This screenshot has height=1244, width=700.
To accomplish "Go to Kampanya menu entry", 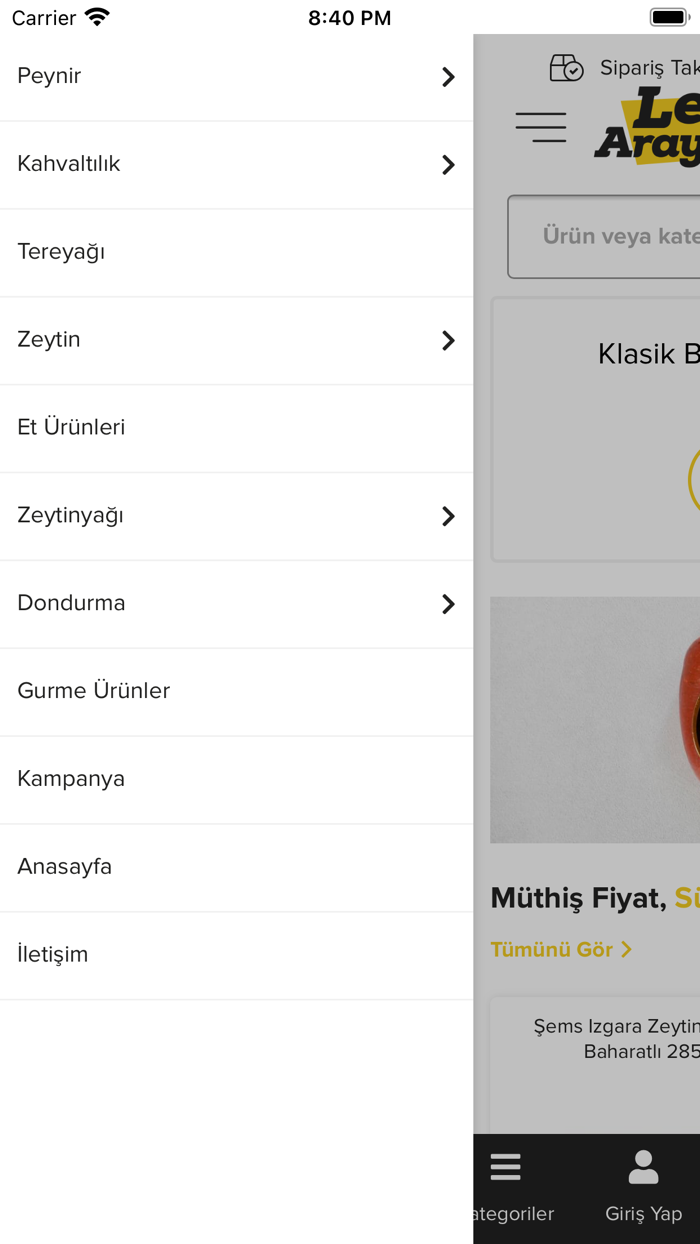I will (x=71, y=779).
